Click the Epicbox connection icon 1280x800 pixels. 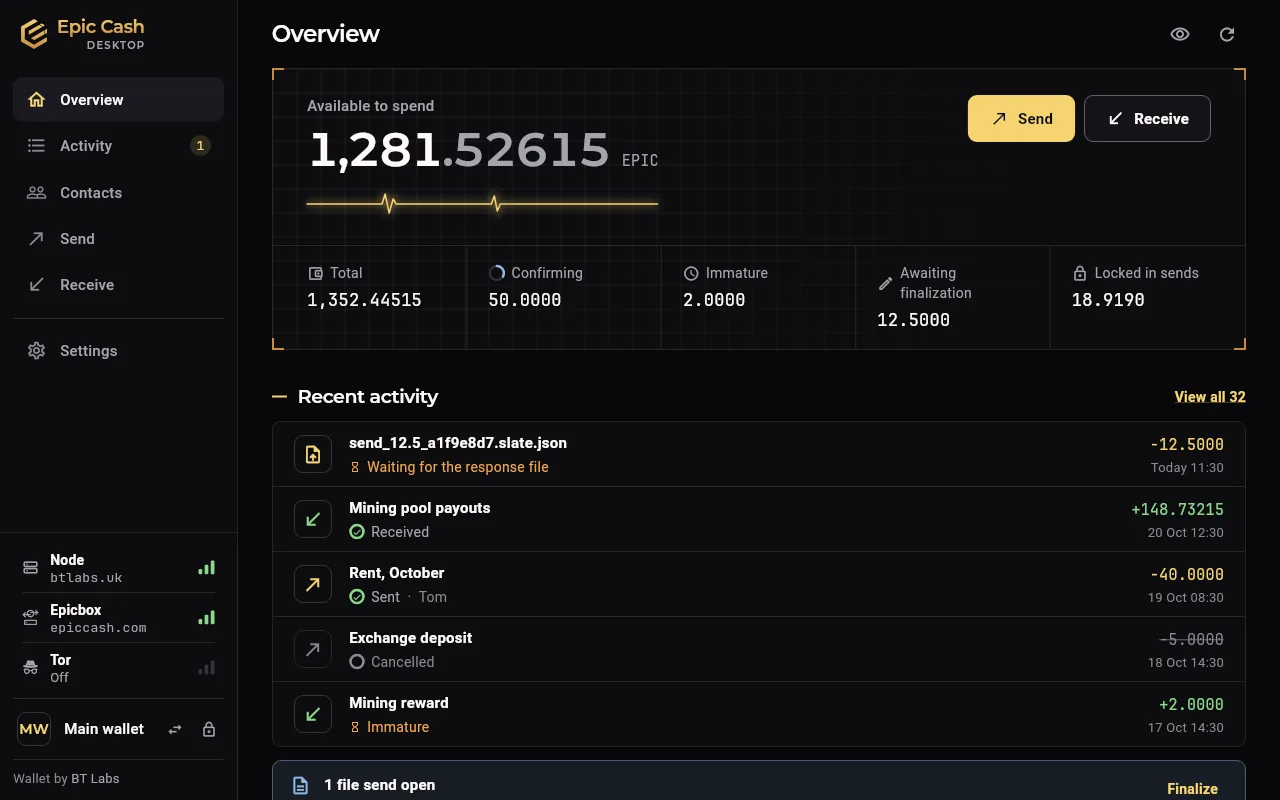click(x=30, y=618)
